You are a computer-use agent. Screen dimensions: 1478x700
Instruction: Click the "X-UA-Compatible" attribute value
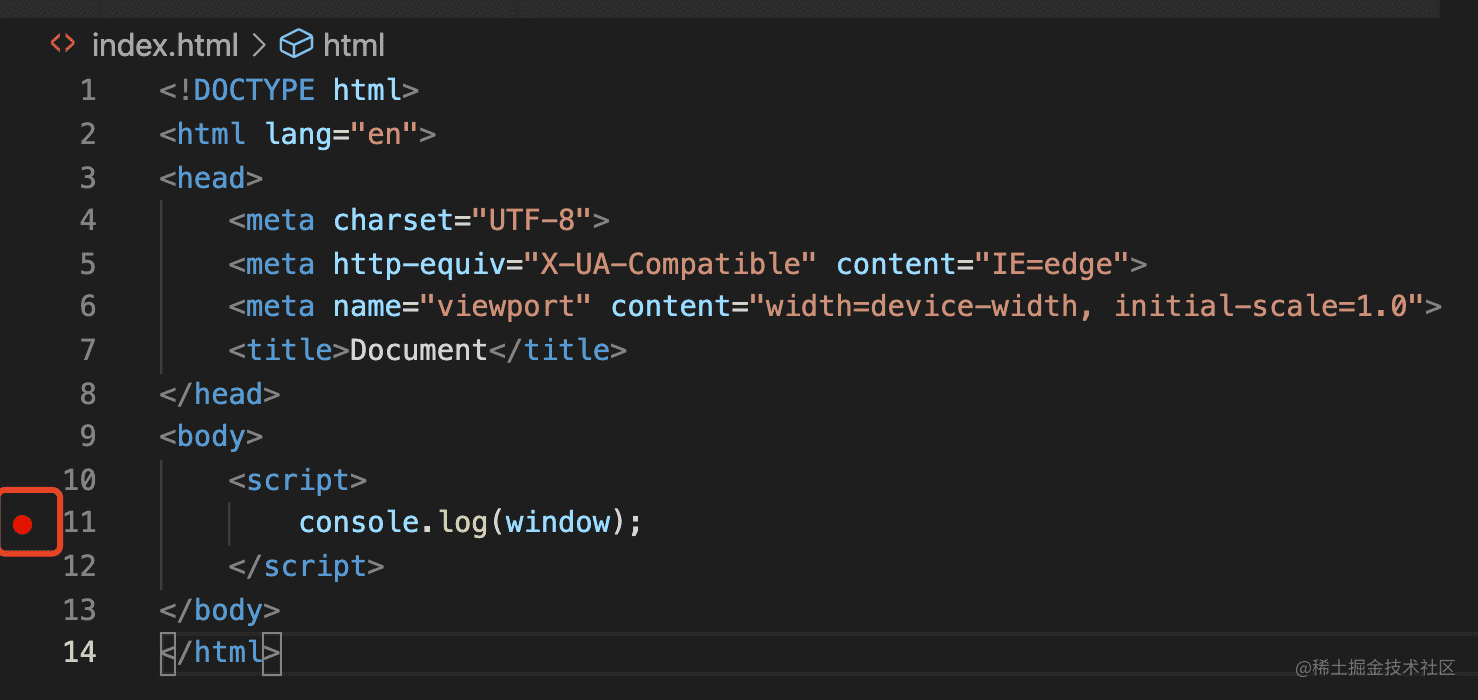point(671,264)
